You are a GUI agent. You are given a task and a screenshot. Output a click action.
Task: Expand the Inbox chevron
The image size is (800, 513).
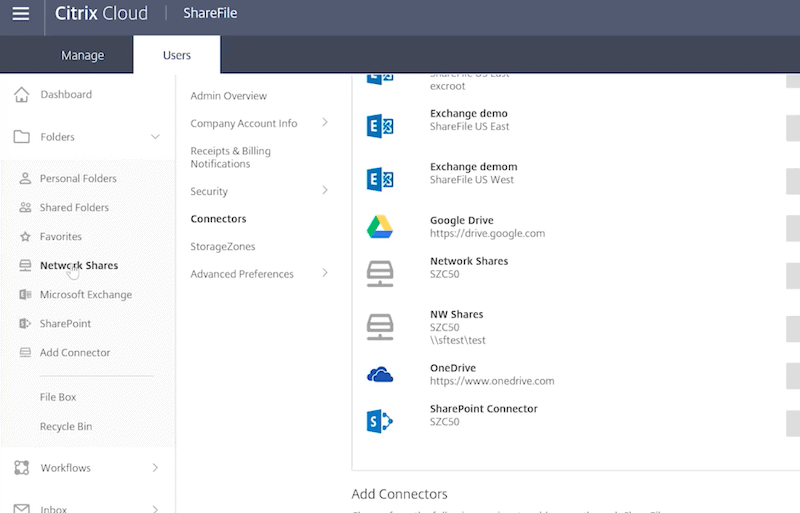click(155, 508)
